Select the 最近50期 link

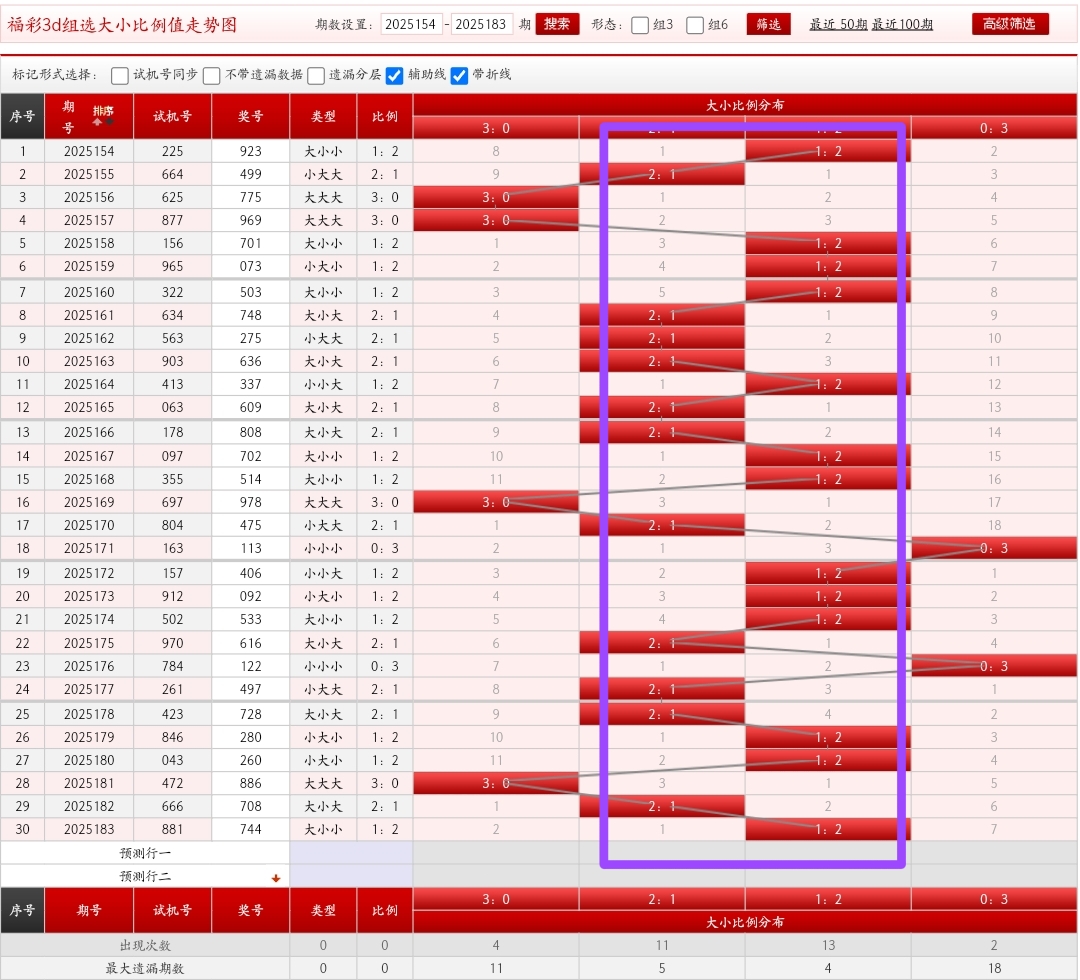[838, 24]
